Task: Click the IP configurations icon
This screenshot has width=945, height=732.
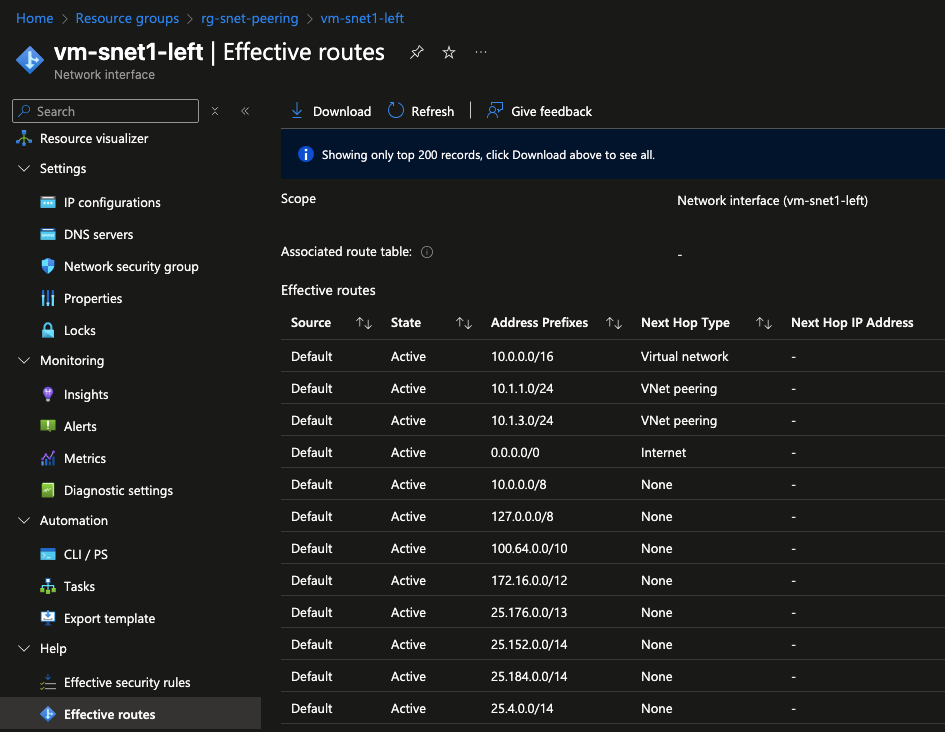Action: 48,202
